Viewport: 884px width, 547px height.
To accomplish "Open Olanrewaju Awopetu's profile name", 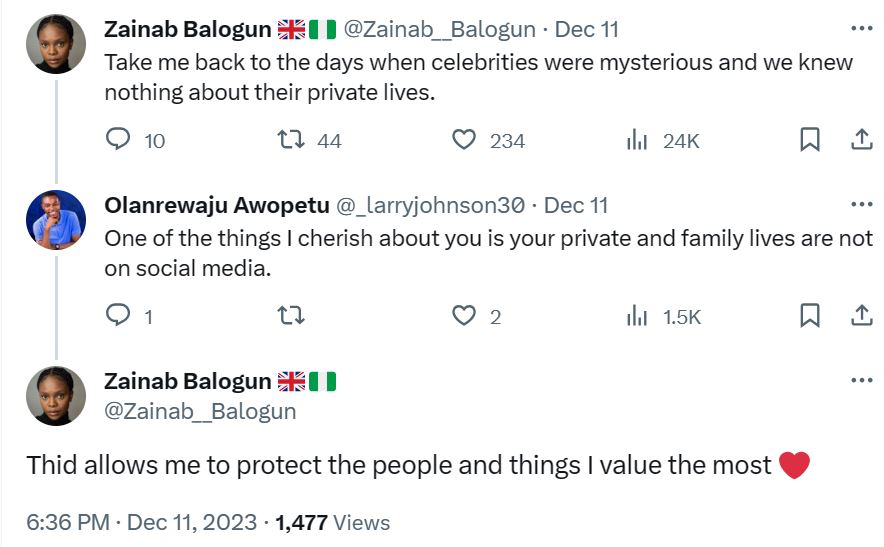I will 216,206.
